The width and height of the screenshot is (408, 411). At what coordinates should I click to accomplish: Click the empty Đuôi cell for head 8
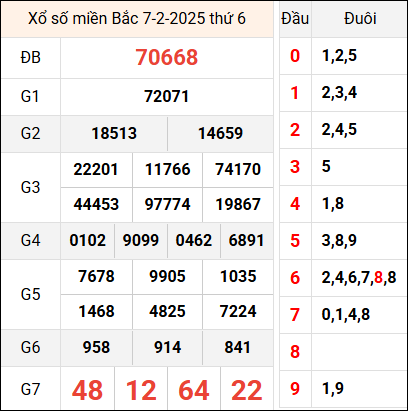coord(359,352)
